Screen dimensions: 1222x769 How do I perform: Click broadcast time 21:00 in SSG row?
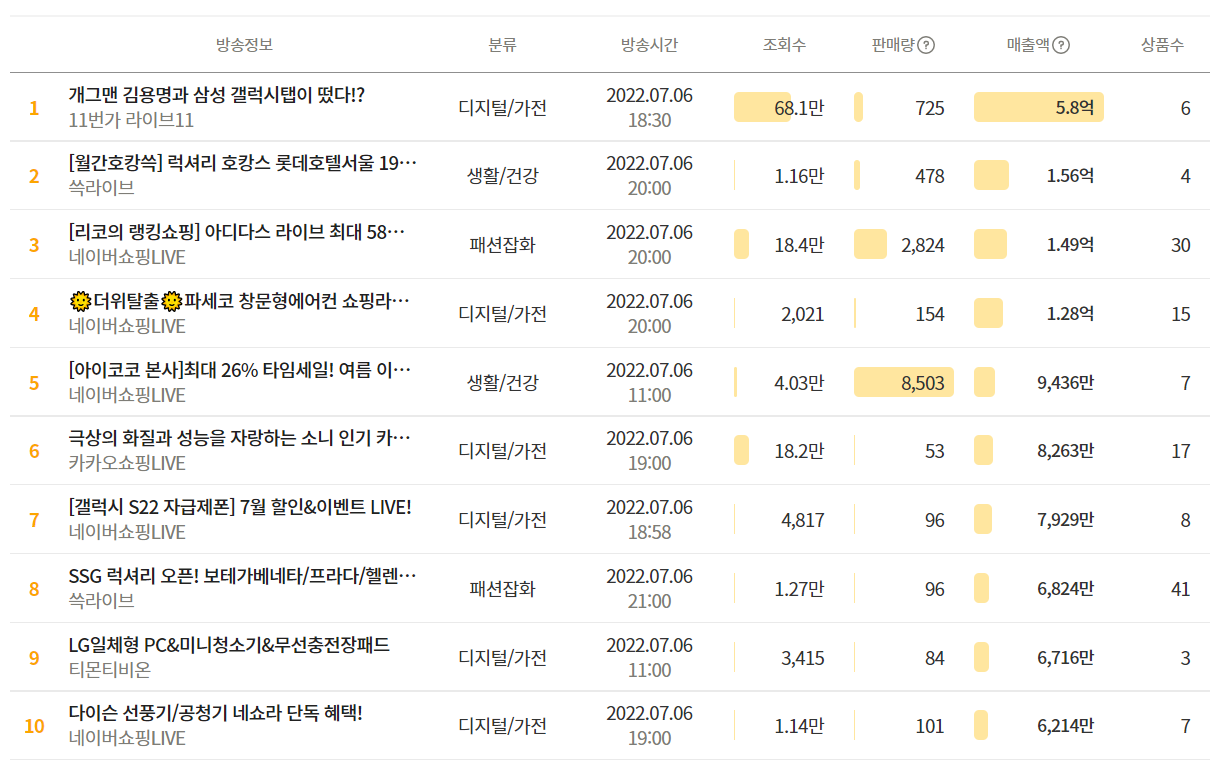(649, 601)
